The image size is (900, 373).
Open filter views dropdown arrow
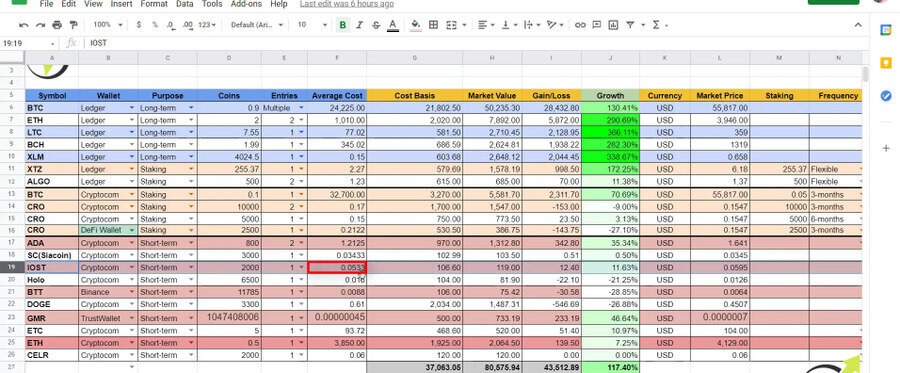pyautogui.click(x=643, y=25)
